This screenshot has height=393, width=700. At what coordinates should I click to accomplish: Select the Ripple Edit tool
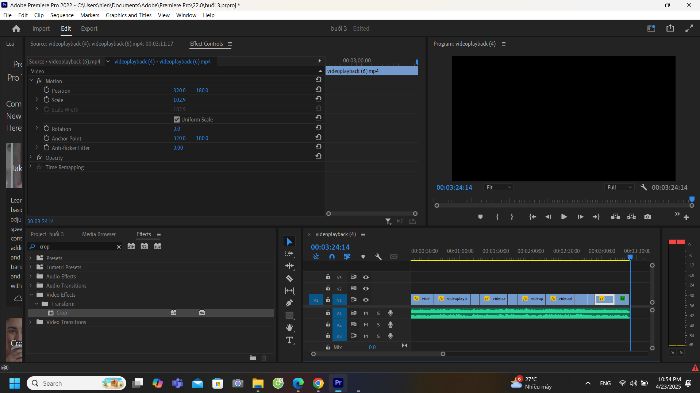pos(289,266)
